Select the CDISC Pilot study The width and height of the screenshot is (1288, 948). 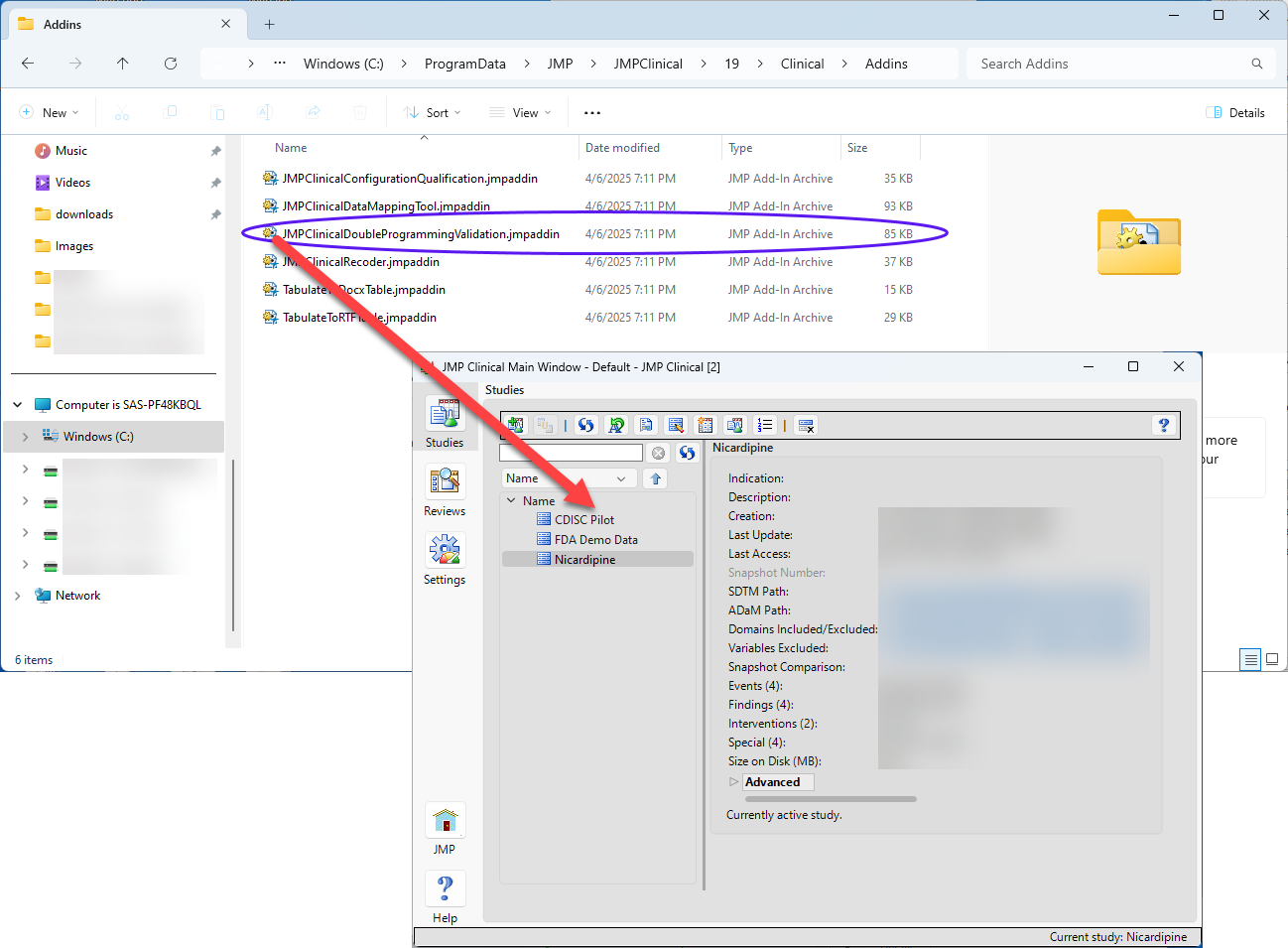pyautogui.click(x=583, y=520)
